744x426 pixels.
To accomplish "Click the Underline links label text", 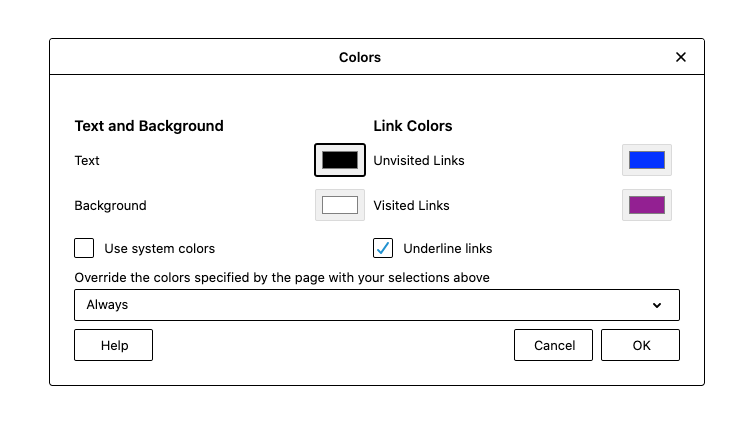I will coord(447,249).
